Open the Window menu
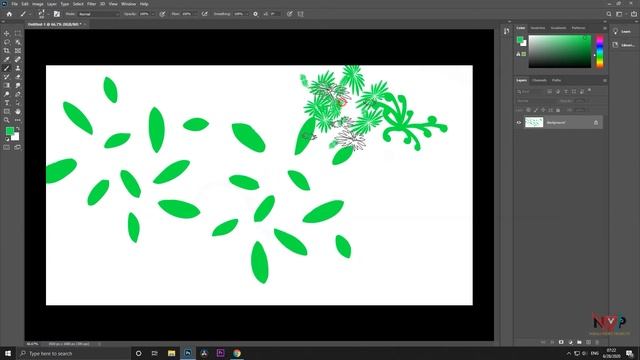The image size is (640, 360). [128, 4]
